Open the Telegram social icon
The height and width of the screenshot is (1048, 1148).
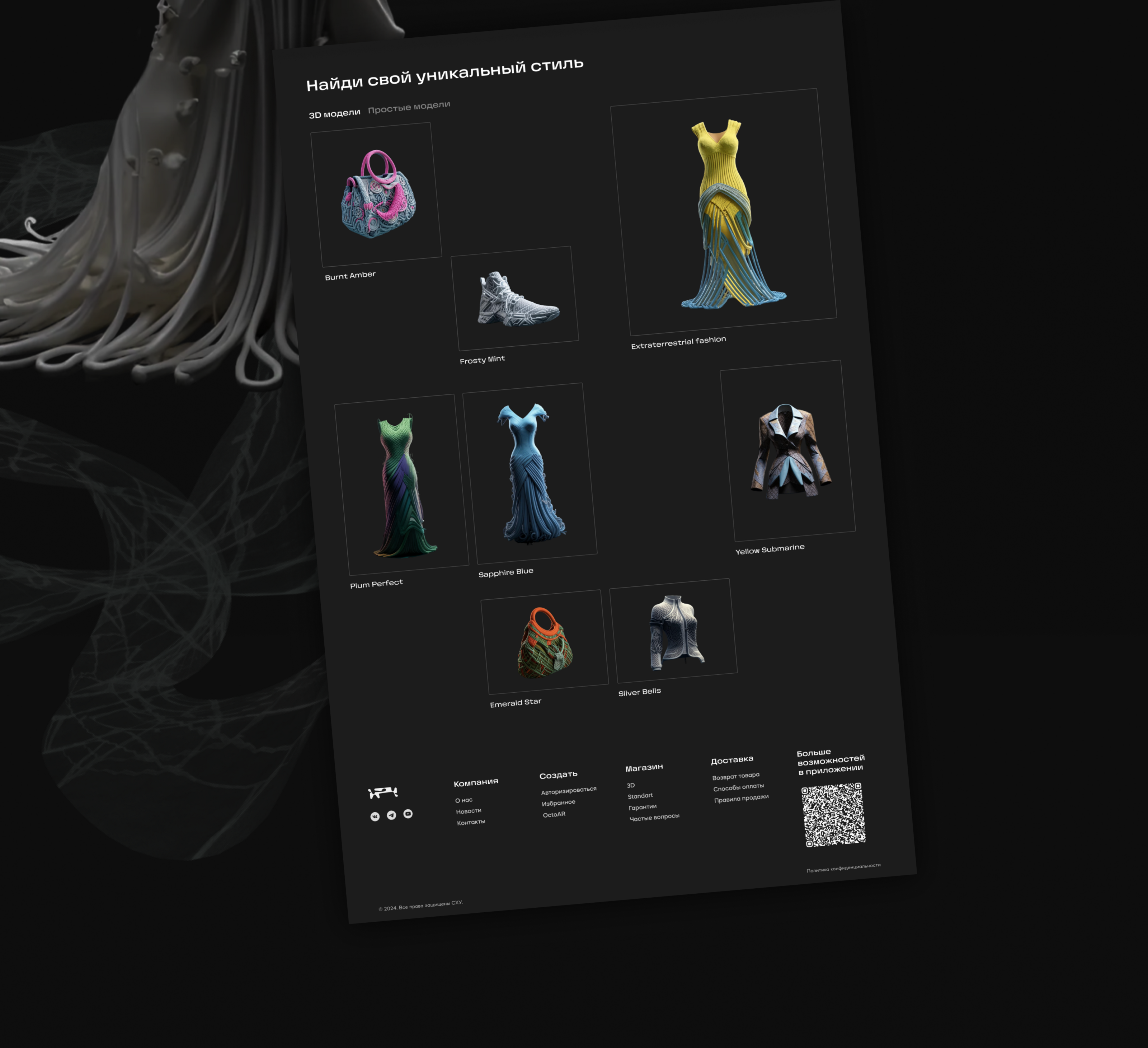(391, 815)
